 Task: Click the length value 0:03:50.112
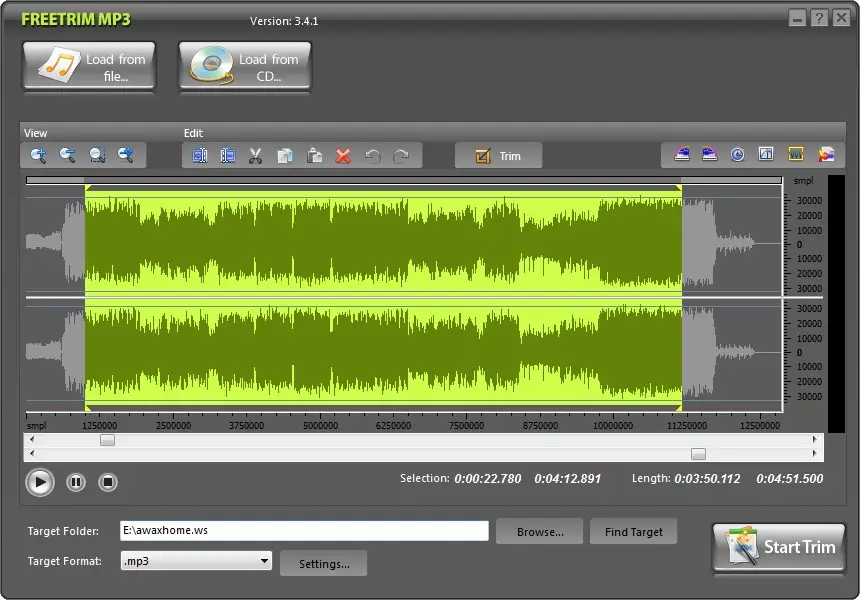(707, 479)
